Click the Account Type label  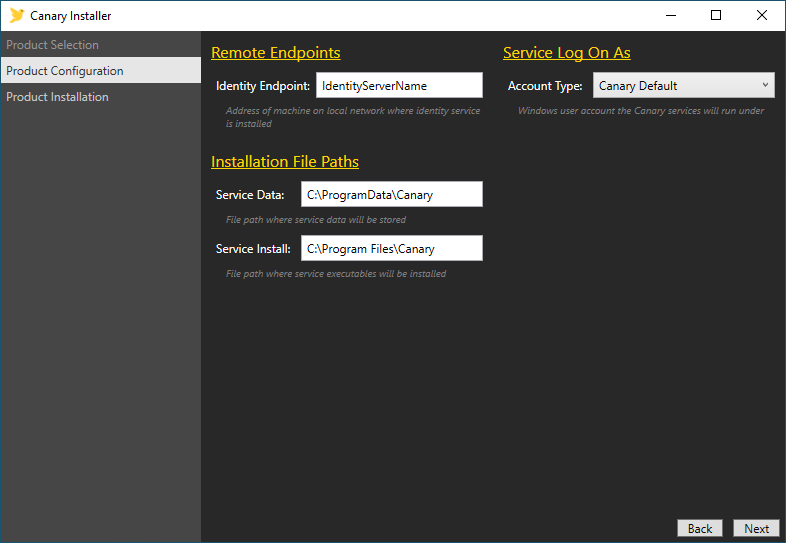tap(545, 86)
